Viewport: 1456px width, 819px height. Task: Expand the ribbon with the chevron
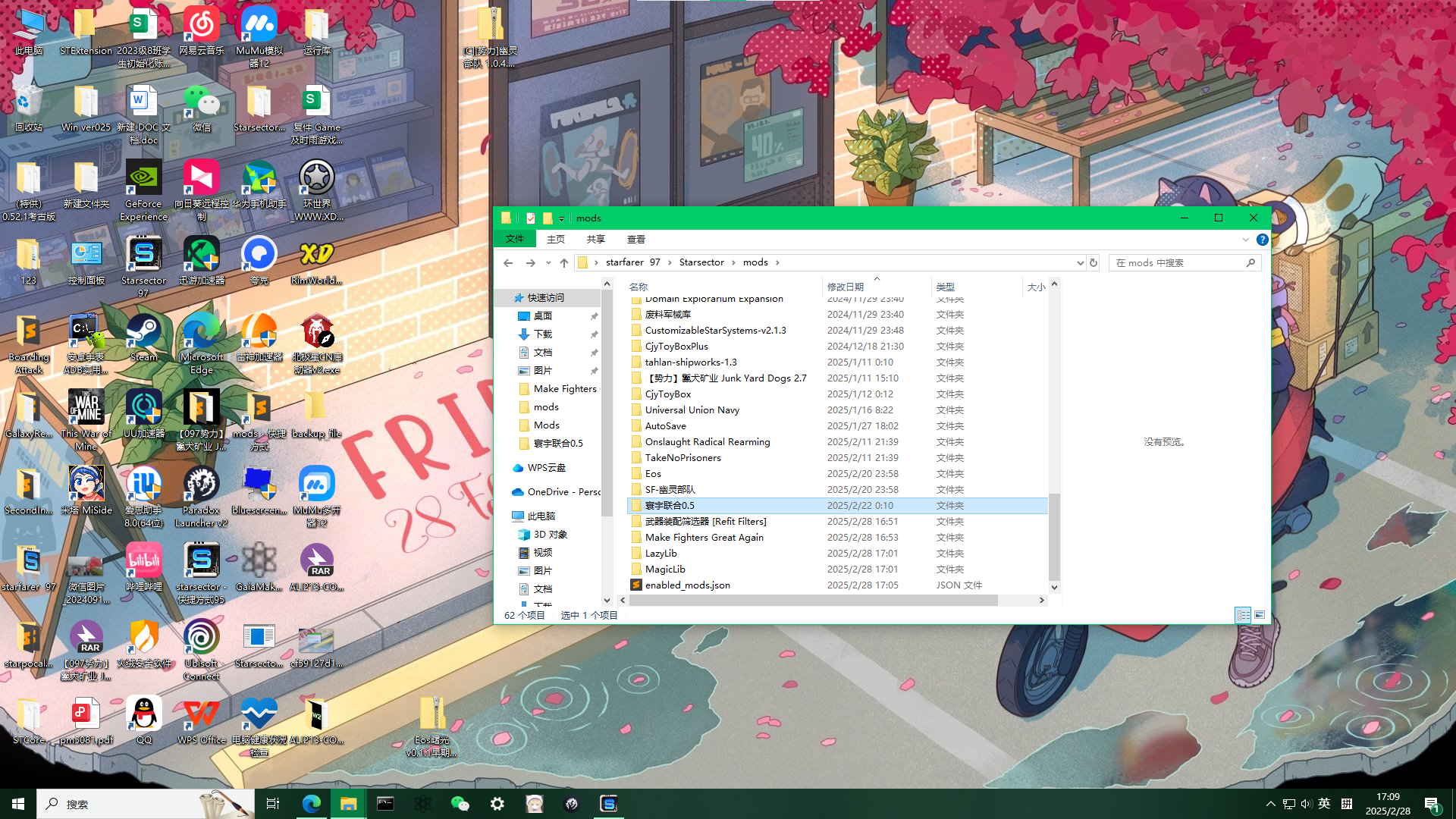pos(1245,240)
